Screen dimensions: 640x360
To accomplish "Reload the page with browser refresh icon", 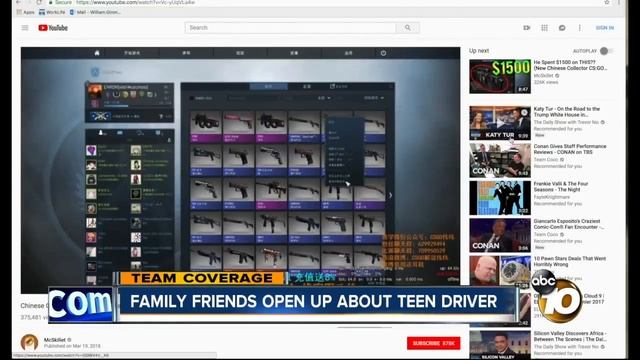I will click(39, 2).
